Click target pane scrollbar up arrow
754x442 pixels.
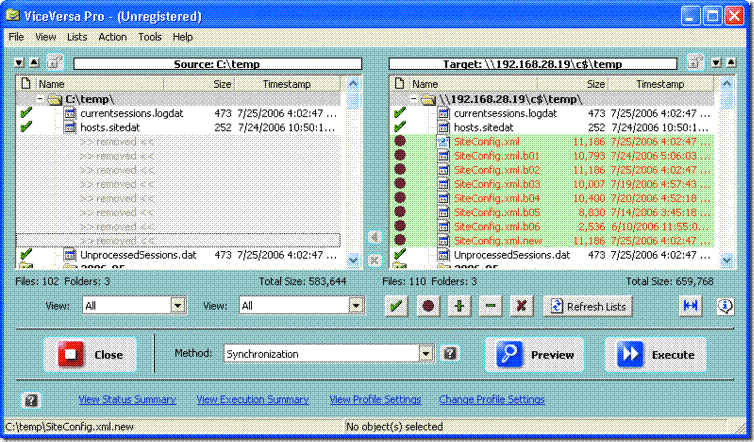tap(727, 83)
